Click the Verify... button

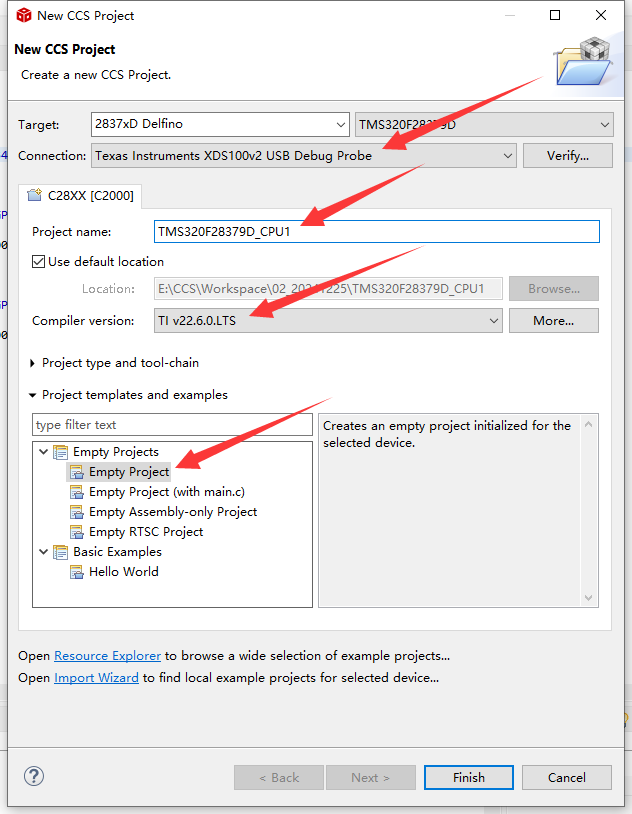point(568,156)
